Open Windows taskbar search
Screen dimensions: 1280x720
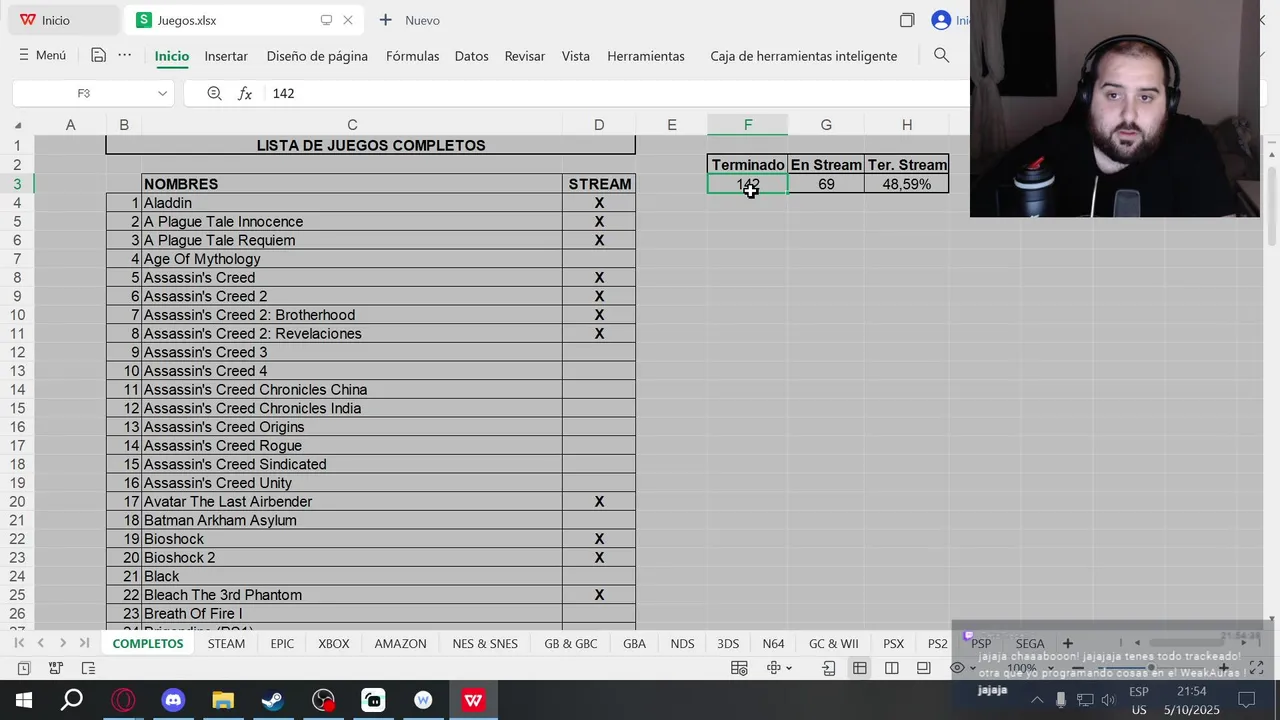click(x=72, y=700)
